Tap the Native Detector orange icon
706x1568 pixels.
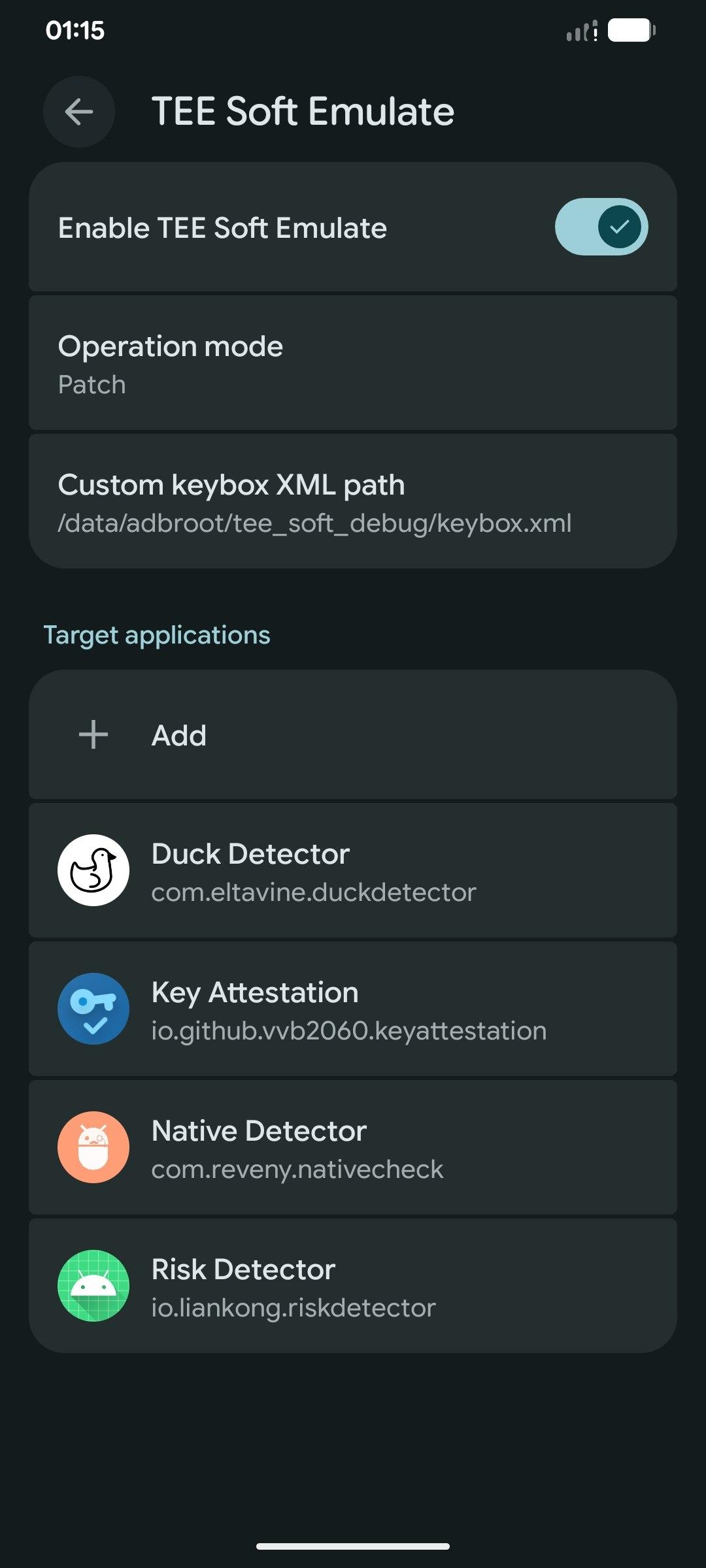click(x=93, y=1147)
